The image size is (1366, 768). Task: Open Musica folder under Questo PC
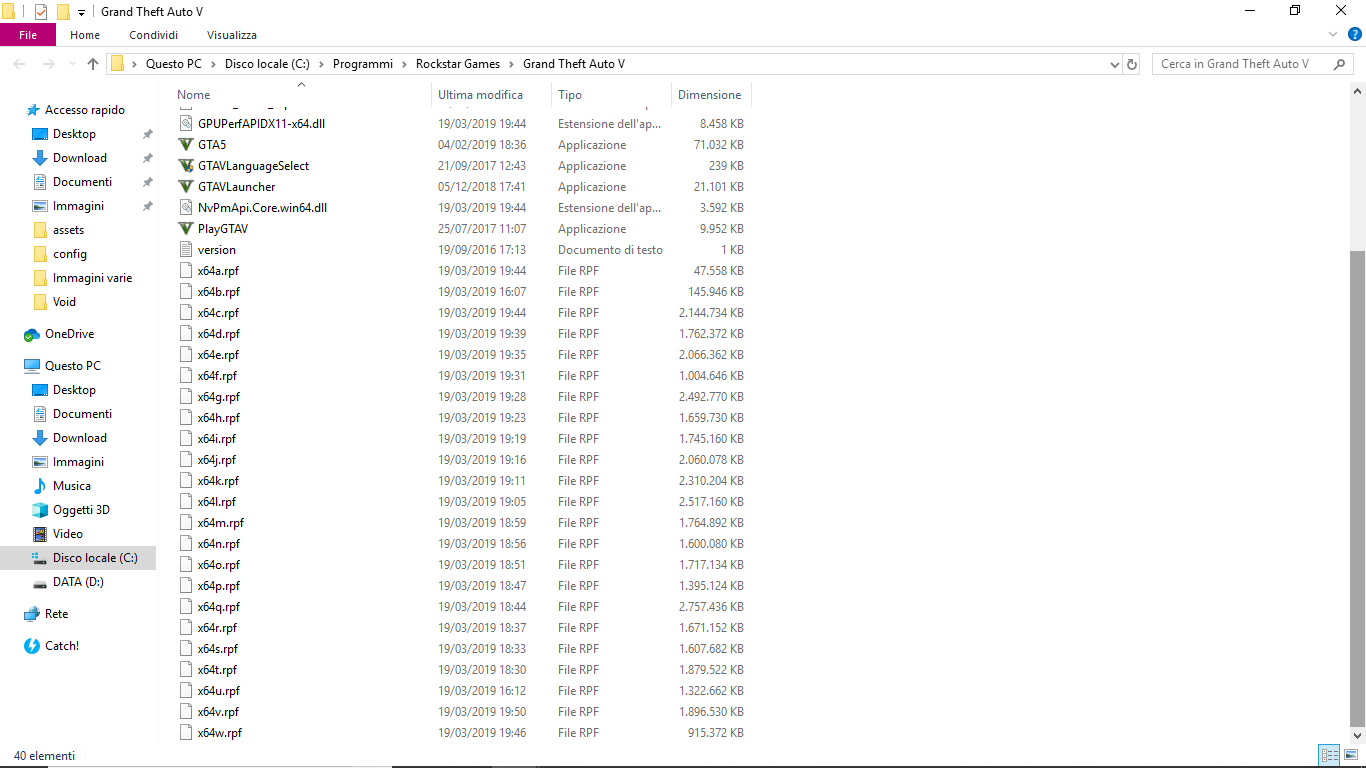click(x=72, y=486)
